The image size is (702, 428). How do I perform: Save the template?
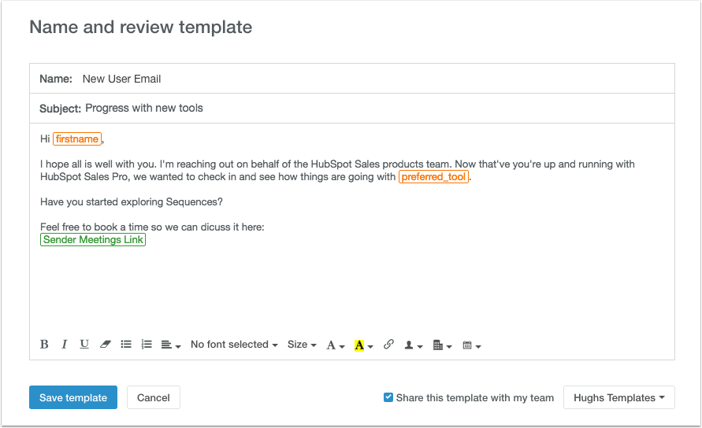73,398
